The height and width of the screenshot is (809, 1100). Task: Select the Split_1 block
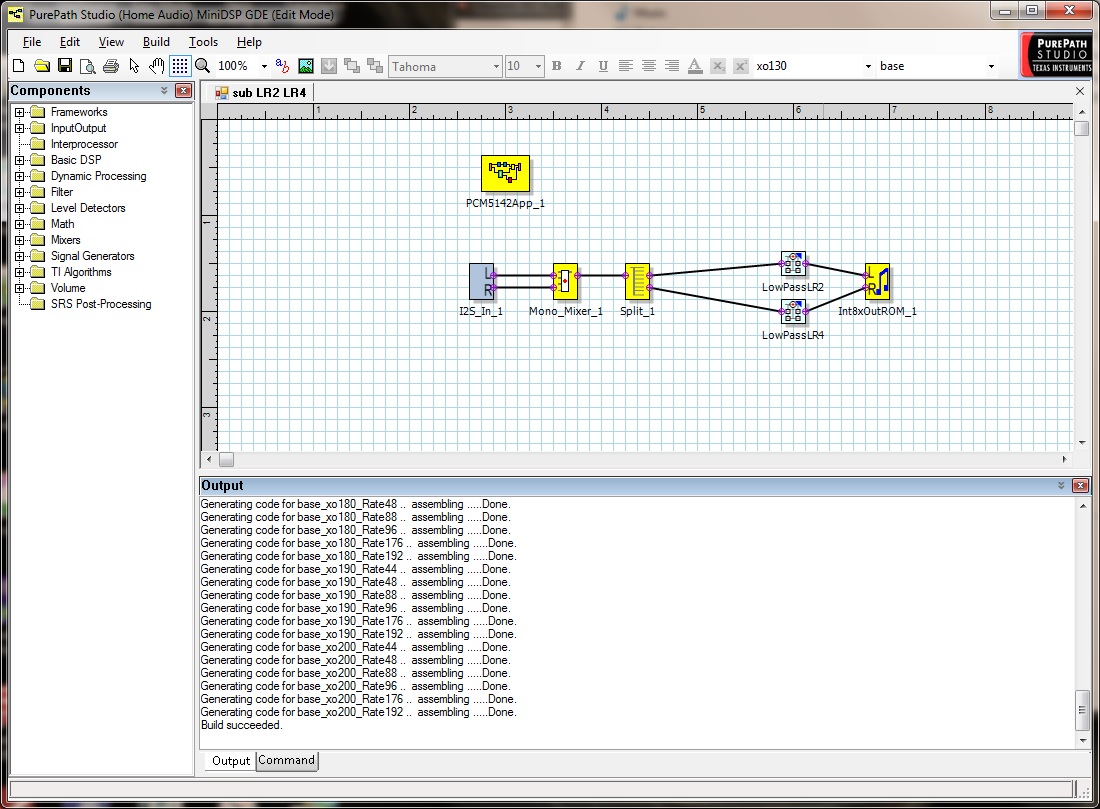[638, 281]
